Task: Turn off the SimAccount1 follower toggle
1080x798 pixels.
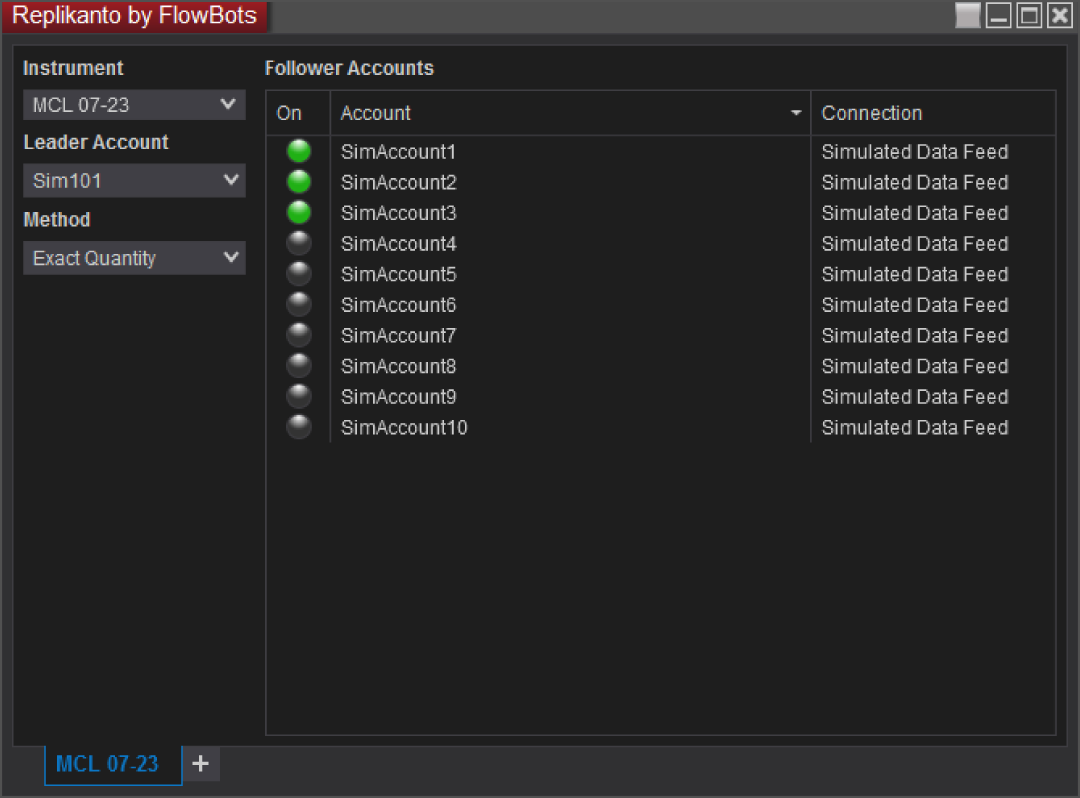Action: 299,151
